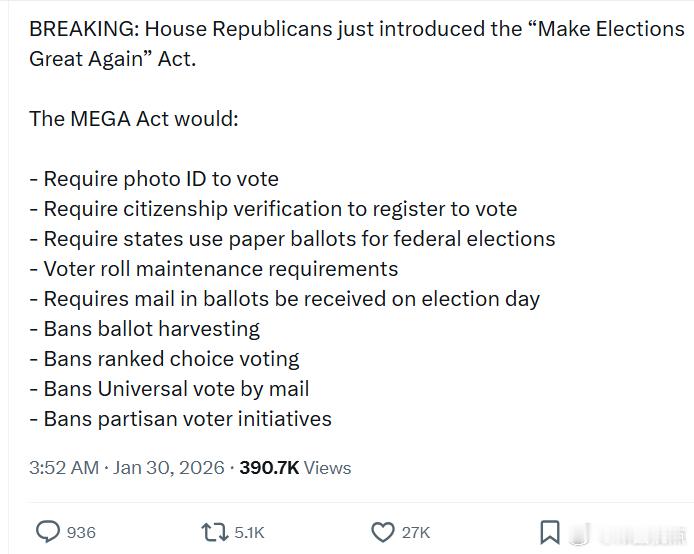Open the 3:52 AM timestamp link
This screenshot has height=554, width=694.
click(64, 468)
